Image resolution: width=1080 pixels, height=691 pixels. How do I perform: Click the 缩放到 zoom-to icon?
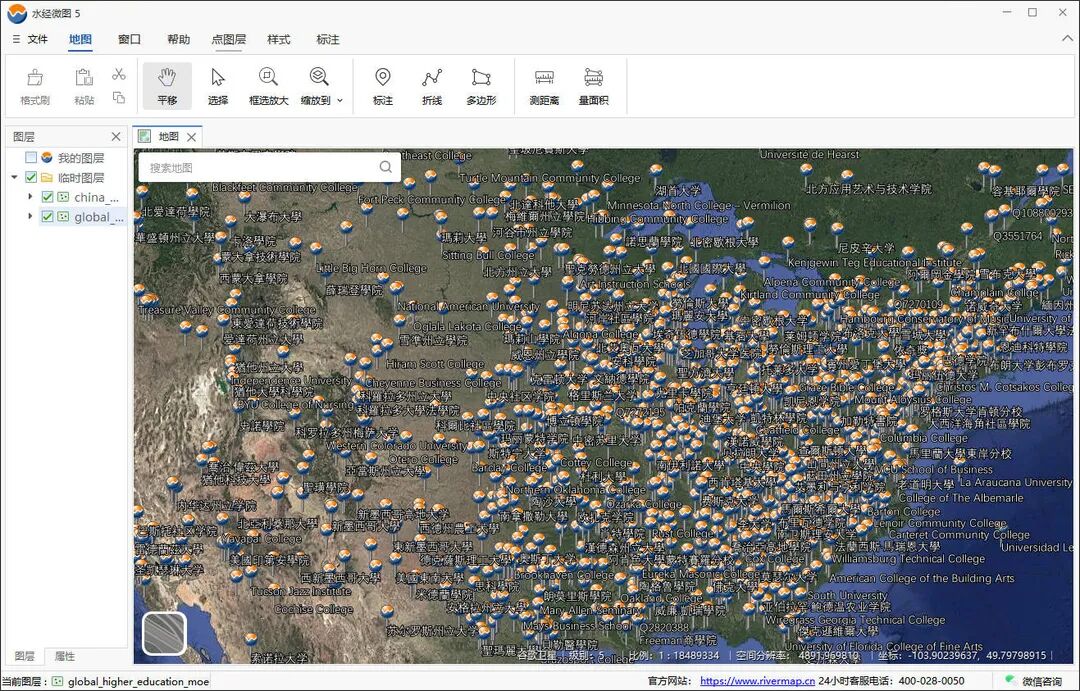pyautogui.click(x=318, y=77)
